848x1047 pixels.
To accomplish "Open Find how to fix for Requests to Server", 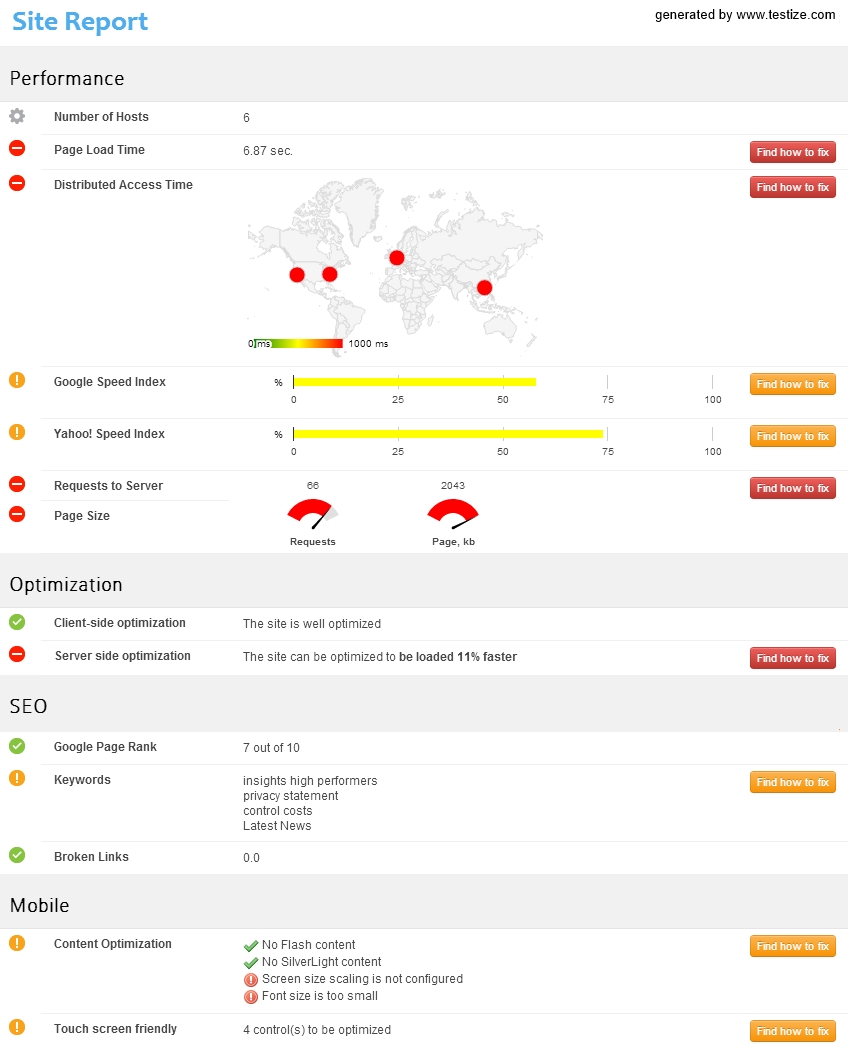I will coord(792,488).
